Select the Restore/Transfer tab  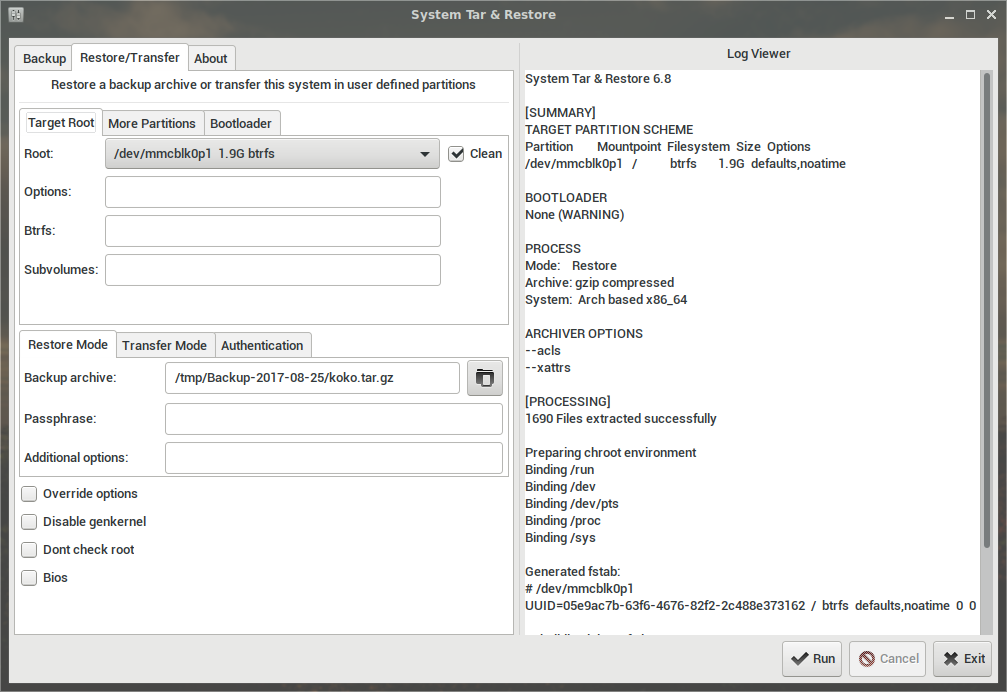point(130,58)
